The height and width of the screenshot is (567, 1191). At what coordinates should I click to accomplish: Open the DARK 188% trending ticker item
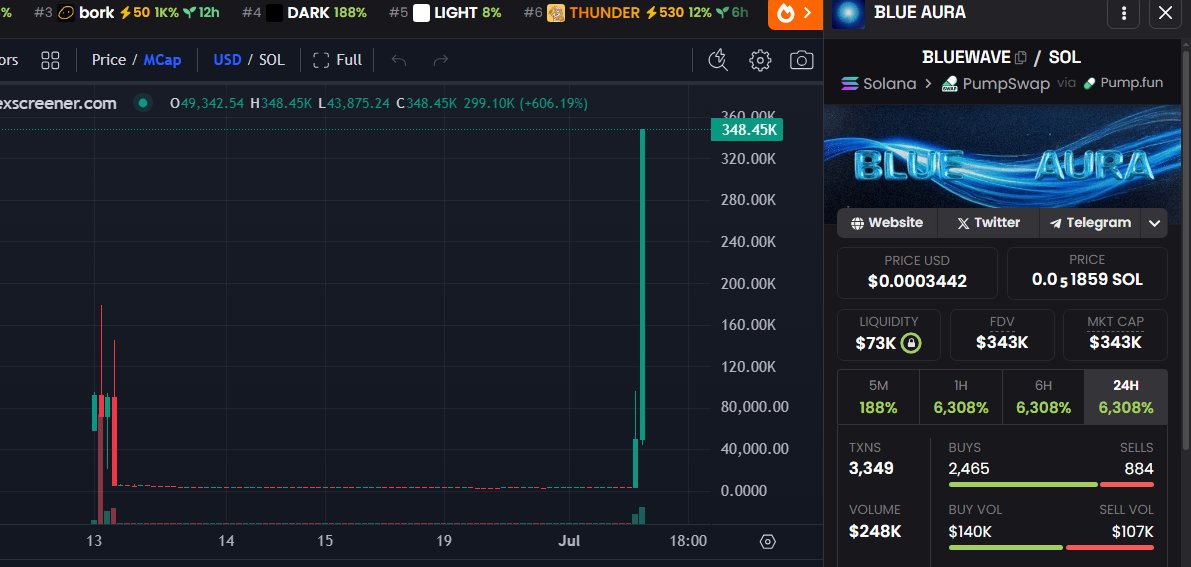pyautogui.click(x=305, y=13)
